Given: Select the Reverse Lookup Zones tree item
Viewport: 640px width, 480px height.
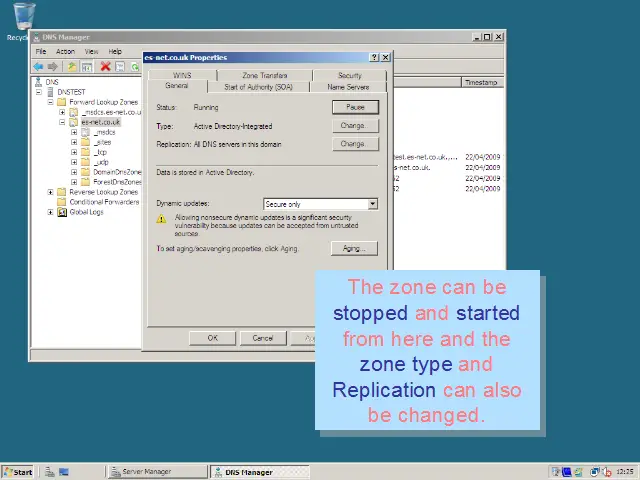Looking at the screenshot, I should pyautogui.click(x=104, y=192).
